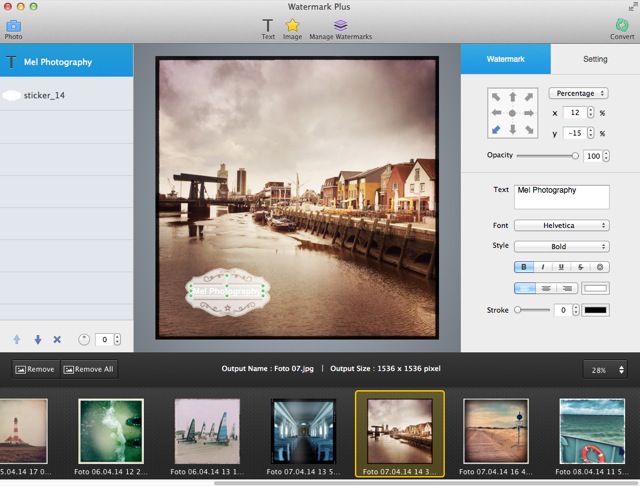Click the Remove All button

(x=89, y=369)
